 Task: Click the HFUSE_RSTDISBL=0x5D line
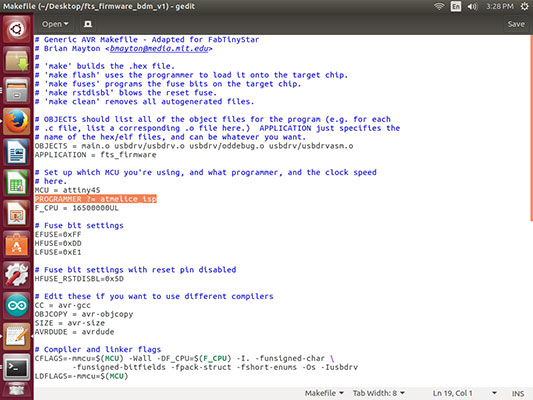79,279
